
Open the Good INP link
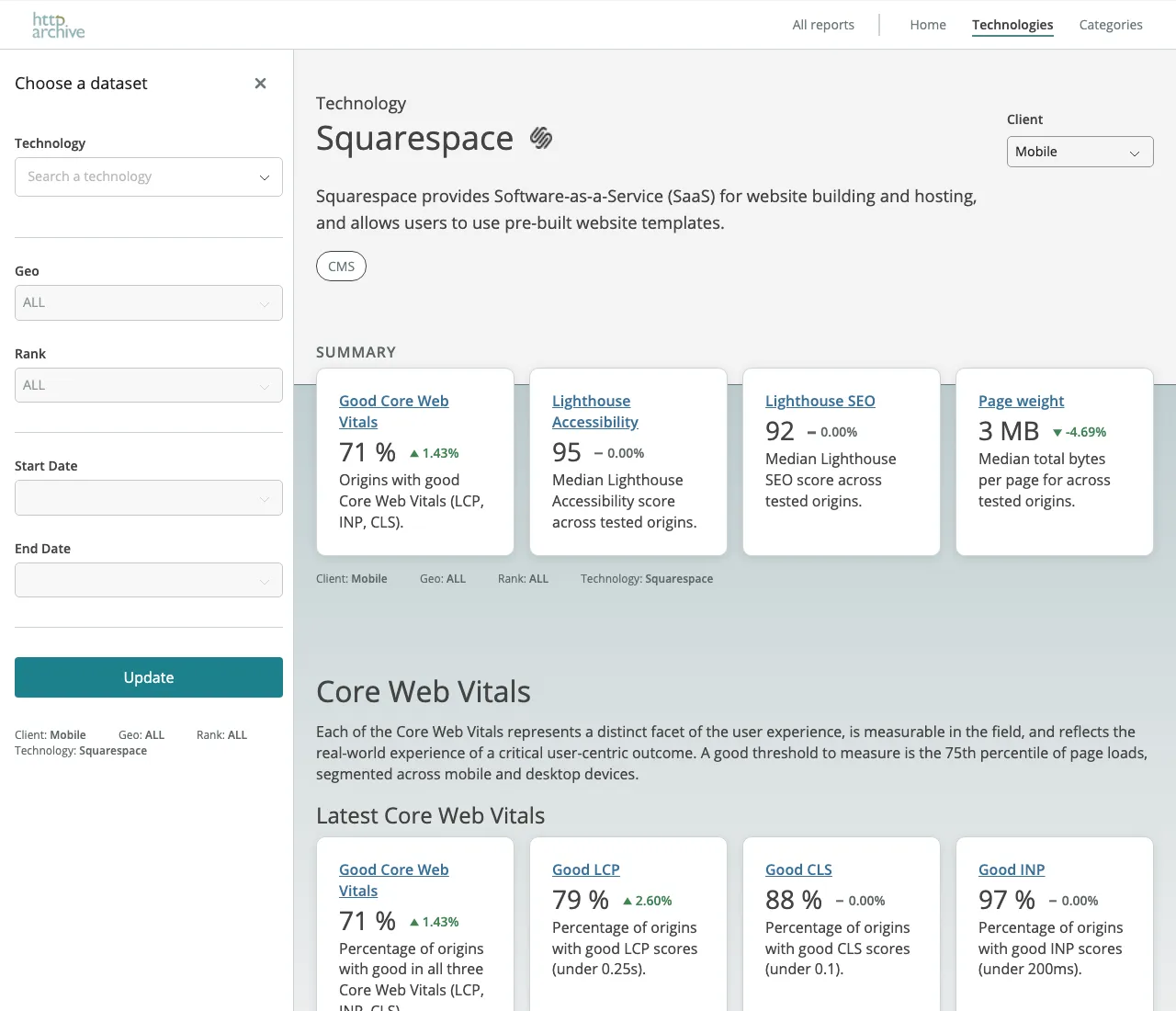point(1012,869)
